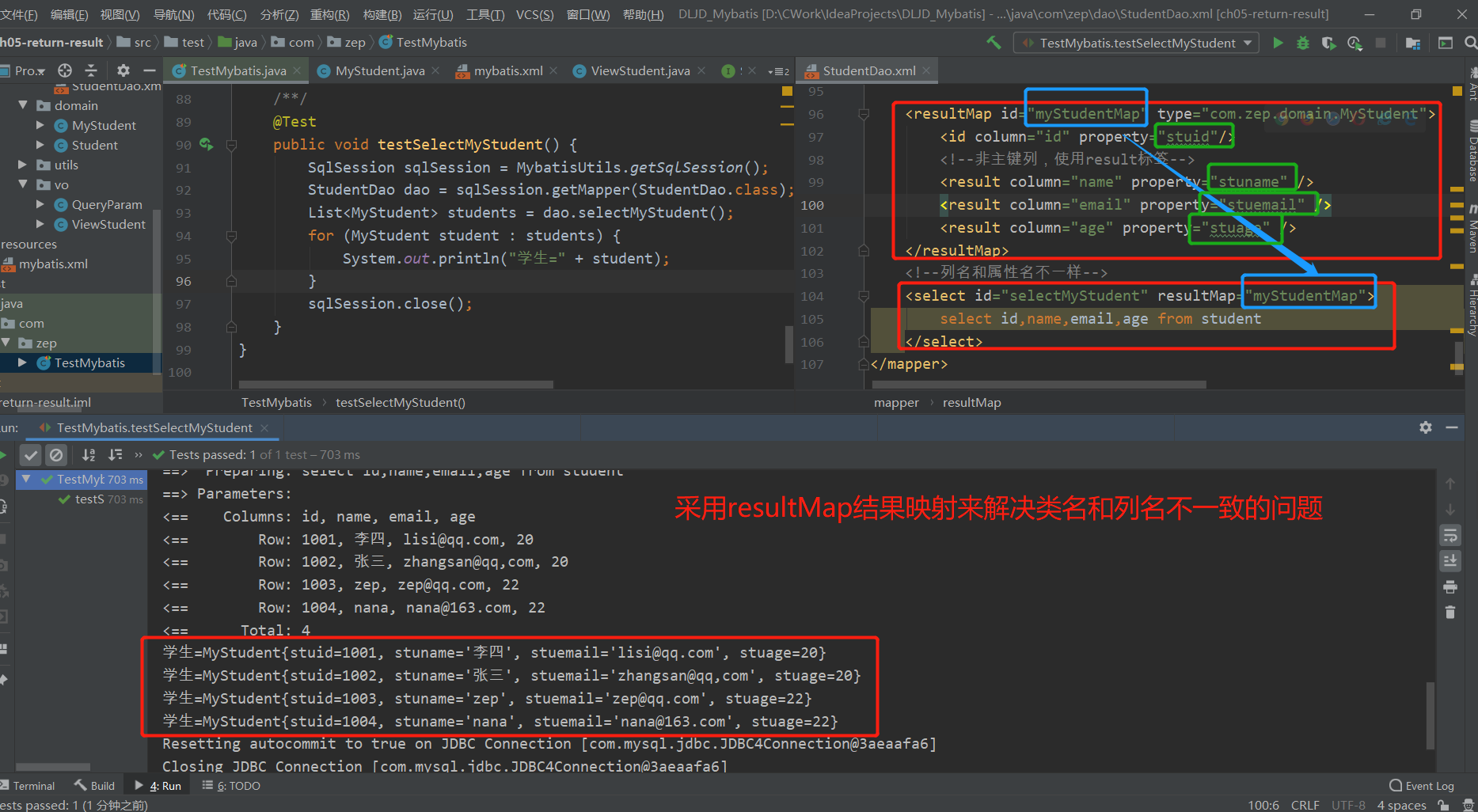This screenshot has height=812, width=1478.
Task: Close the TestMybatis.java tab
Action: coord(297,70)
